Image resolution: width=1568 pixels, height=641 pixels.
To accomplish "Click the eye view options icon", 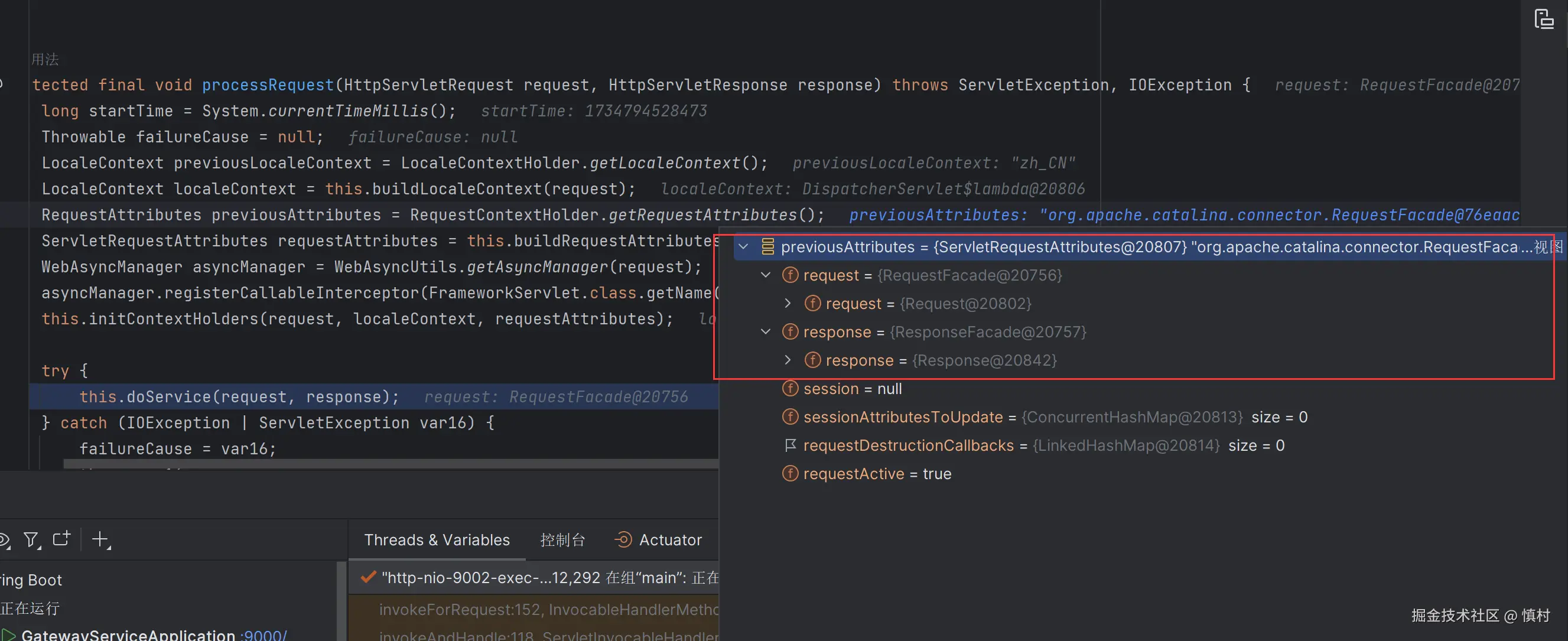I will pos(5,539).
